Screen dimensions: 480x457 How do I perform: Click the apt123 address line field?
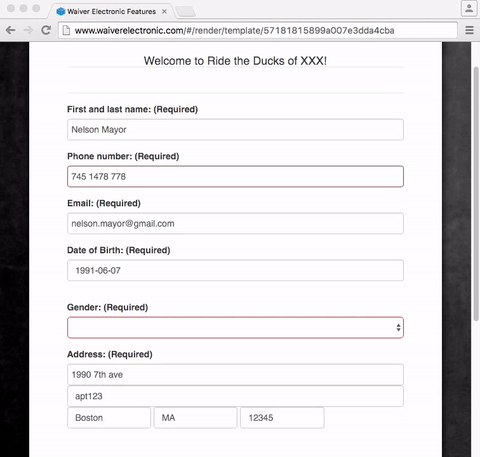coord(235,396)
